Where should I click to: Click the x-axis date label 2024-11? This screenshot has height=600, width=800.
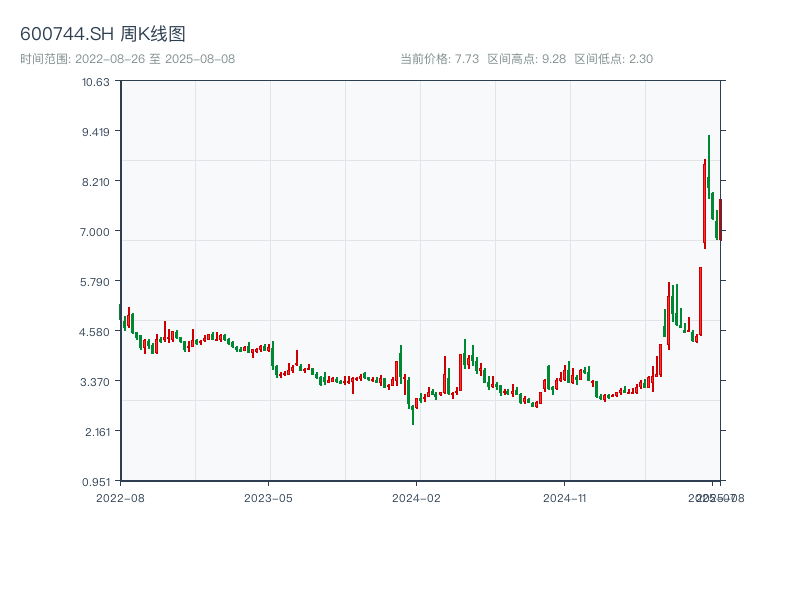tap(565, 498)
